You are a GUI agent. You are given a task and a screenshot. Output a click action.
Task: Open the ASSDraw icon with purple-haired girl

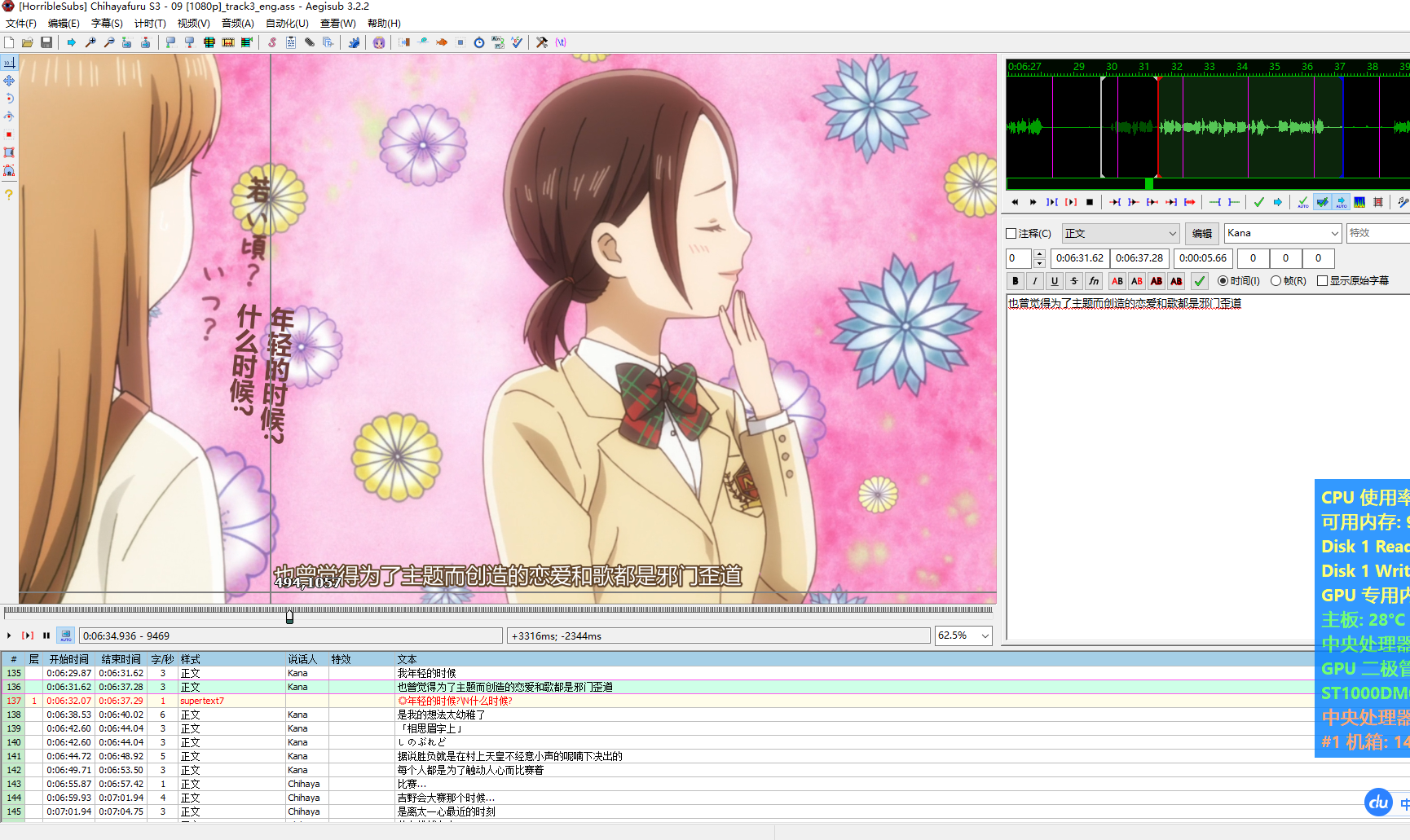tap(379, 42)
